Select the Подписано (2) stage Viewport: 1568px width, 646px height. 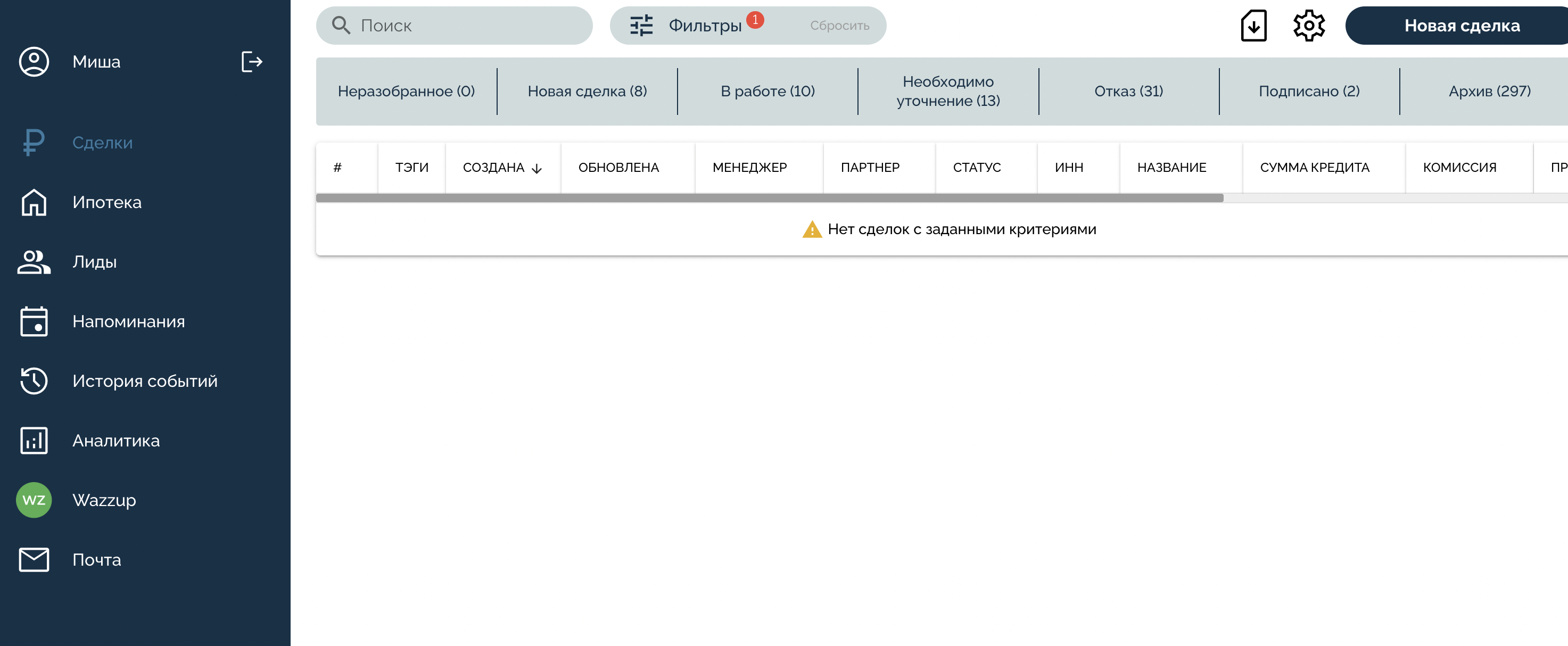click(1308, 90)
